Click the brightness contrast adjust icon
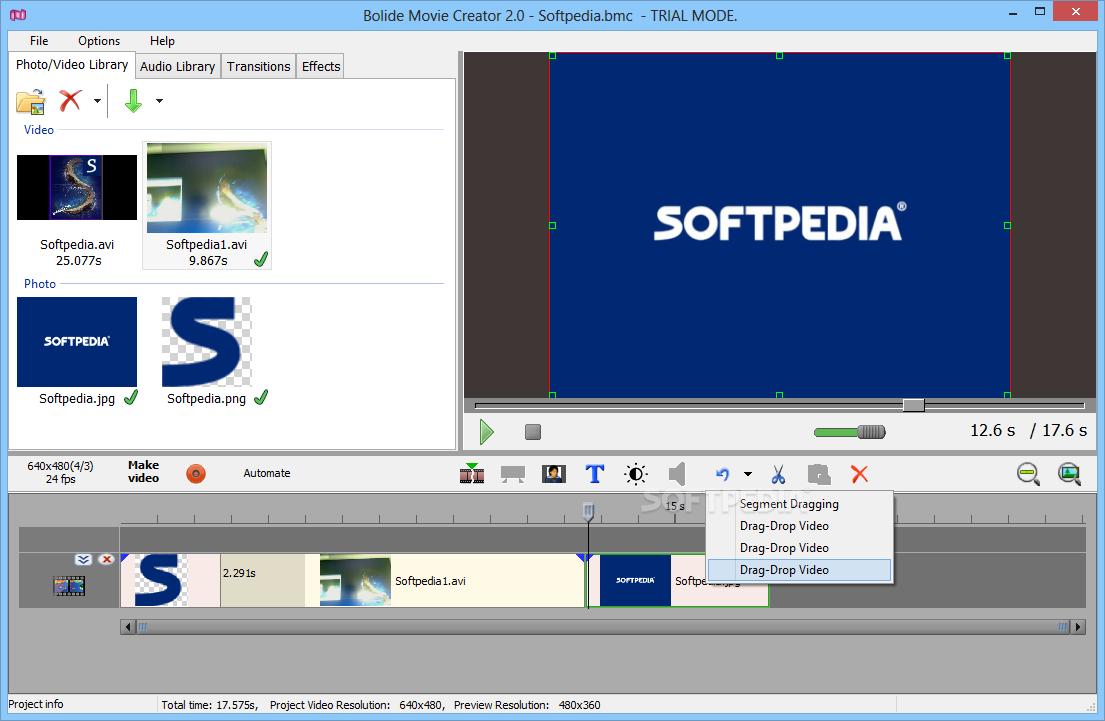Image resolution: width=1105 pixels, height=721 pixels. coord(636,474)
